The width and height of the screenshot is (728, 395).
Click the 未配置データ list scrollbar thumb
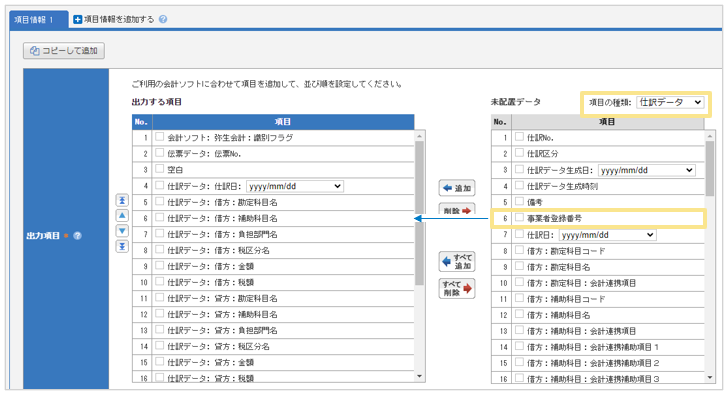(710, 168)
